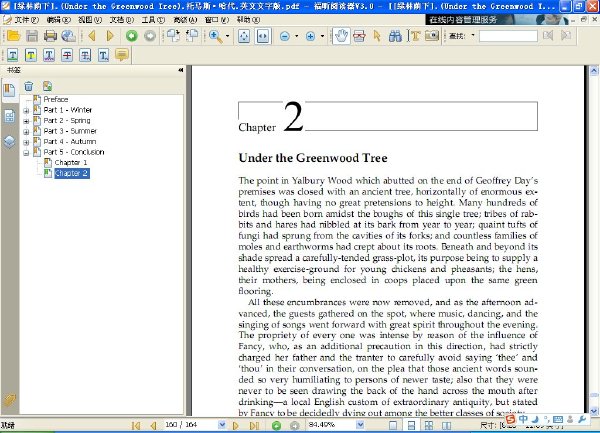Open the 窗口(W) menu
This screenshot has width=600, height=433.
point(217,20)
